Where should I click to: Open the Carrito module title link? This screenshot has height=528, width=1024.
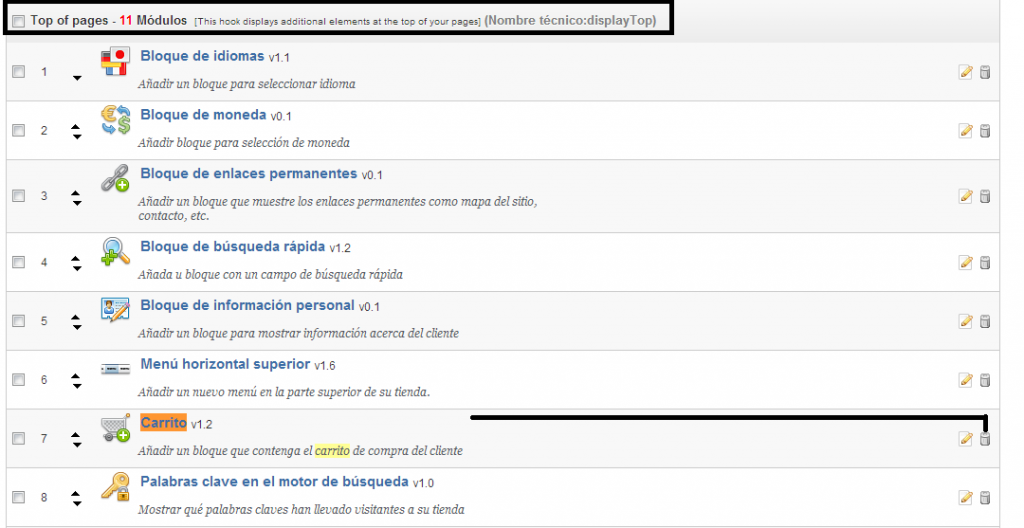(163, 423)
